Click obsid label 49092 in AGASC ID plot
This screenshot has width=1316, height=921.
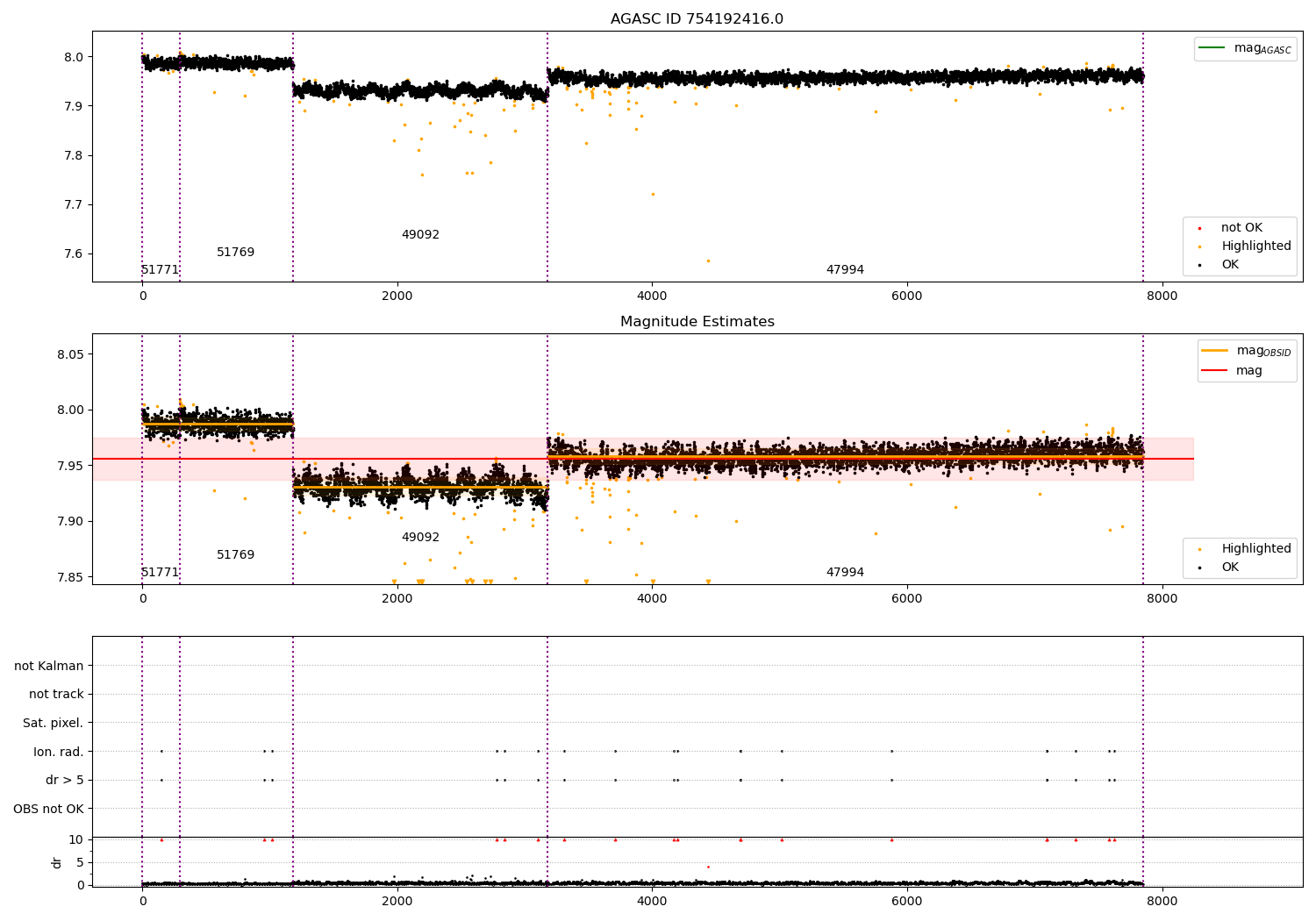[420, 235]
